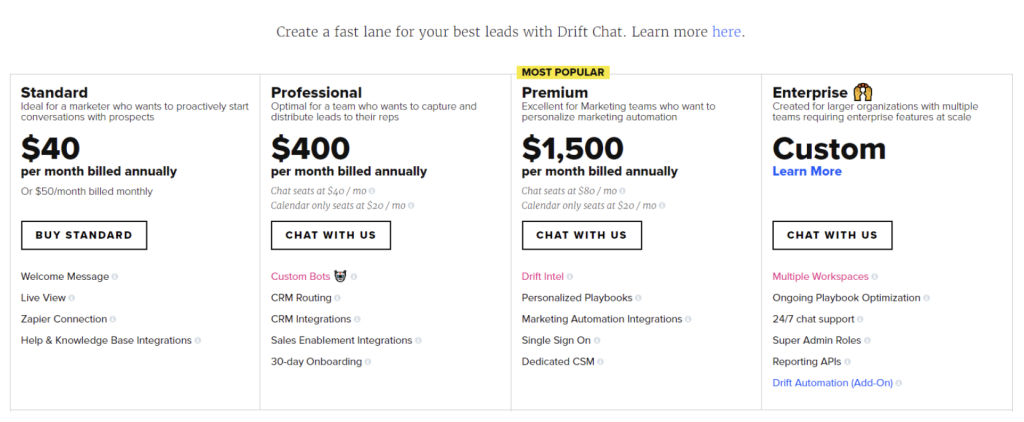This screenshot has height=422, width=1024.
Task: Click the info icon next to Dedicated CSM
Action: point(600,362)
